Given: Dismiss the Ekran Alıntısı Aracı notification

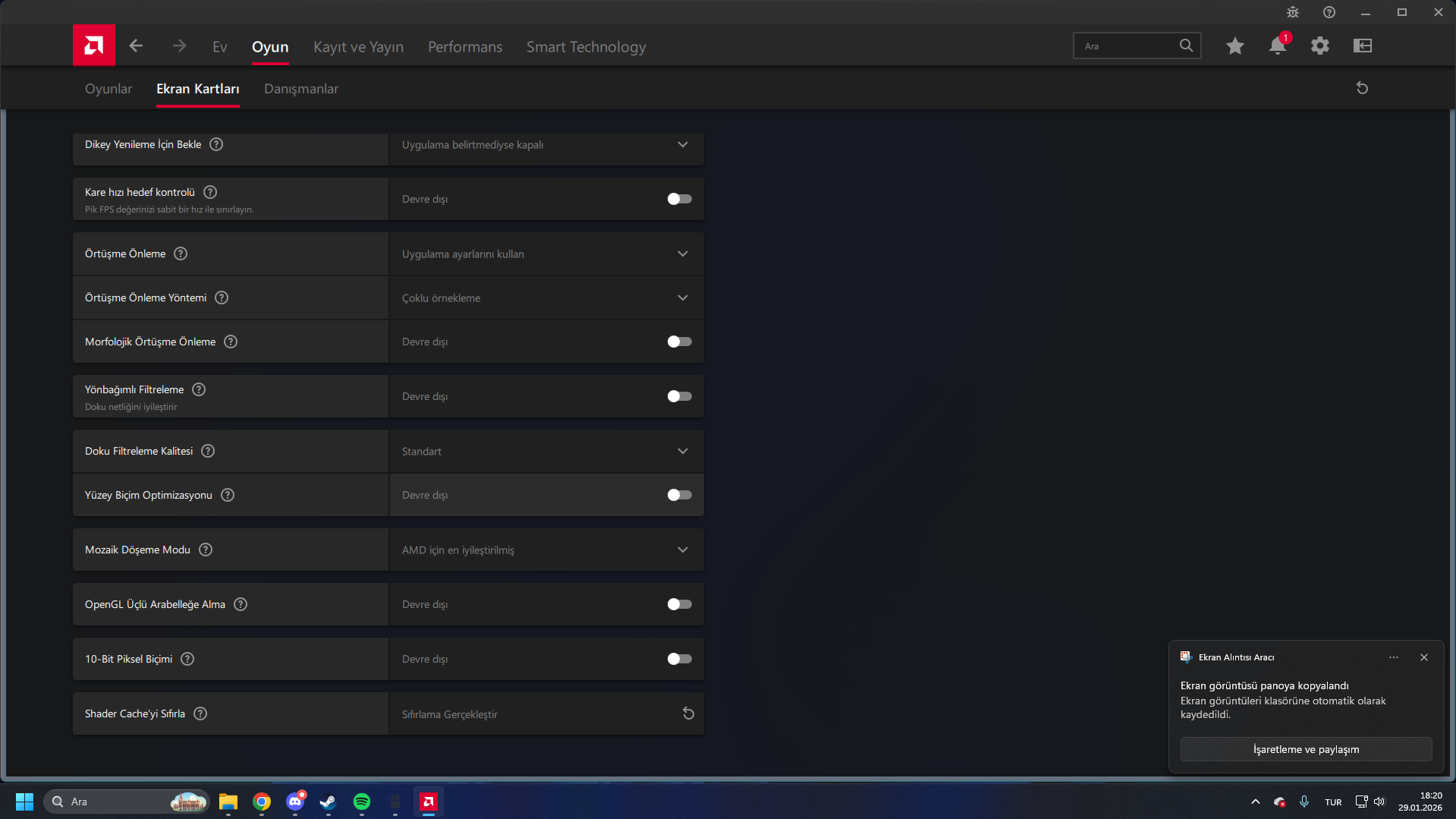Looking at the screenshot, I should [1424, 657].
